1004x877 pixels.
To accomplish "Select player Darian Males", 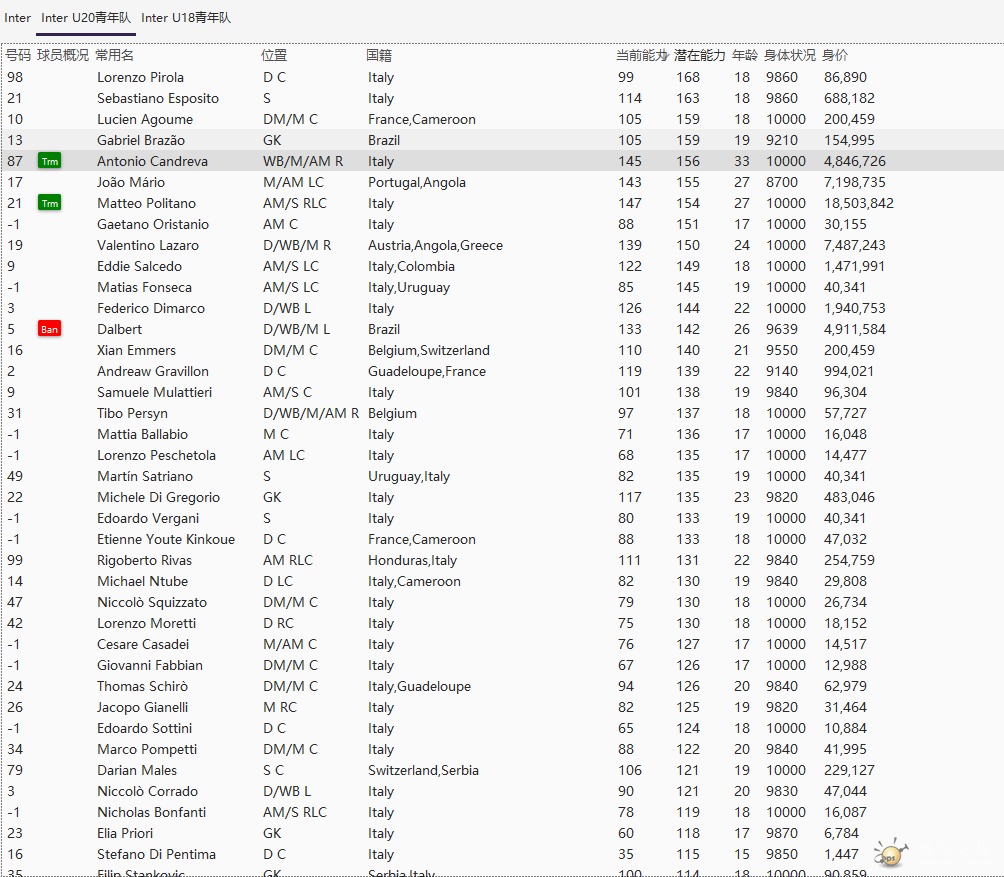I will pyautogui.click(x=137, y=770).
